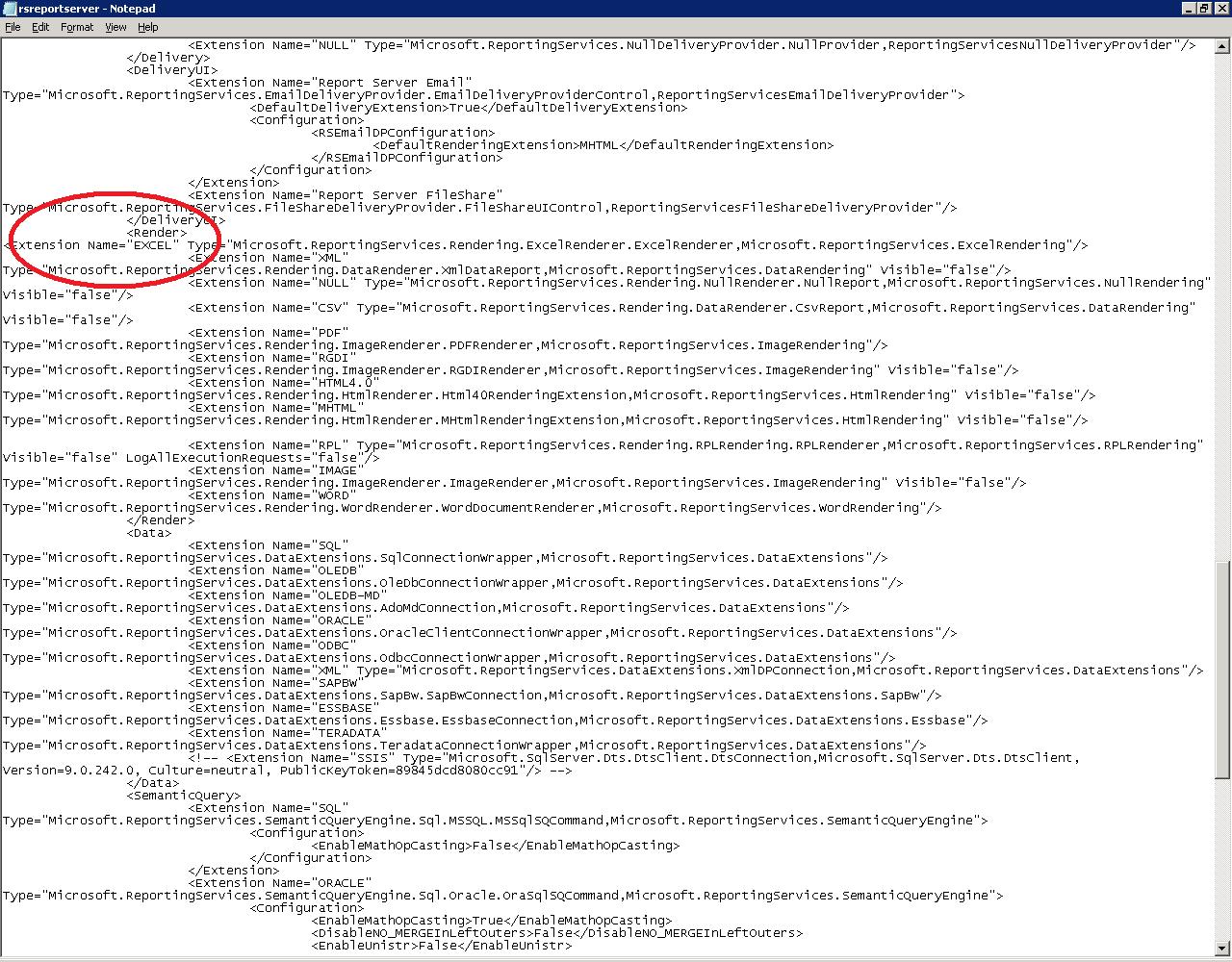Click the scrollbar up arrow

click(x=1223, y=44)
